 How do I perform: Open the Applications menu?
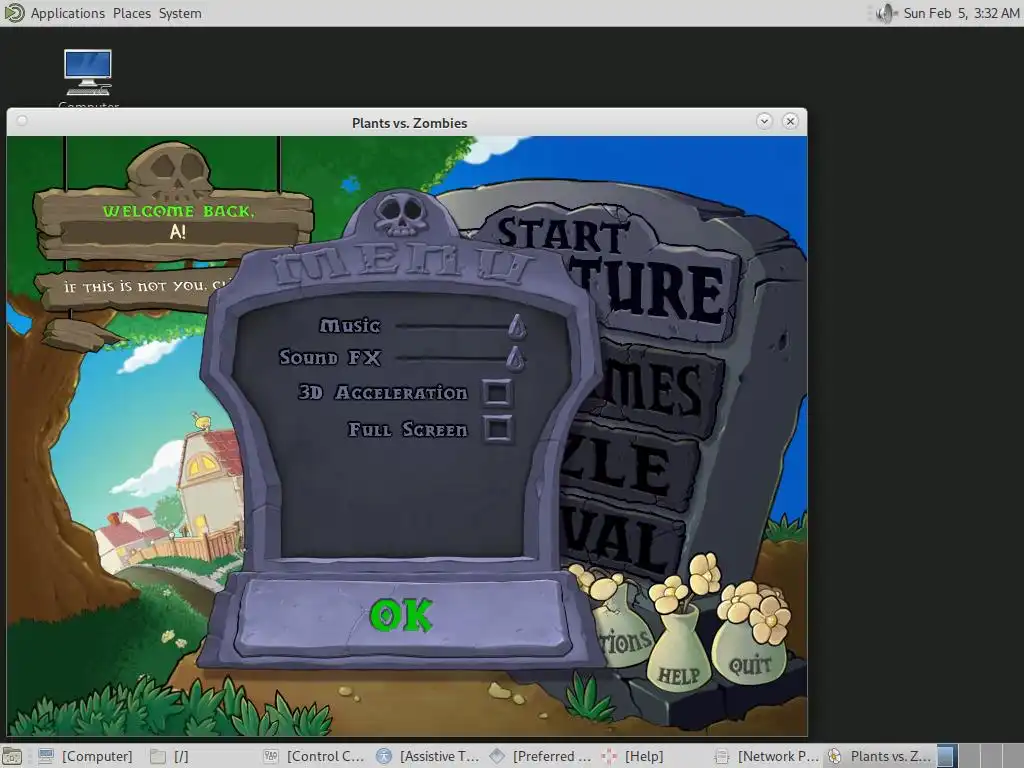[67, 13]
